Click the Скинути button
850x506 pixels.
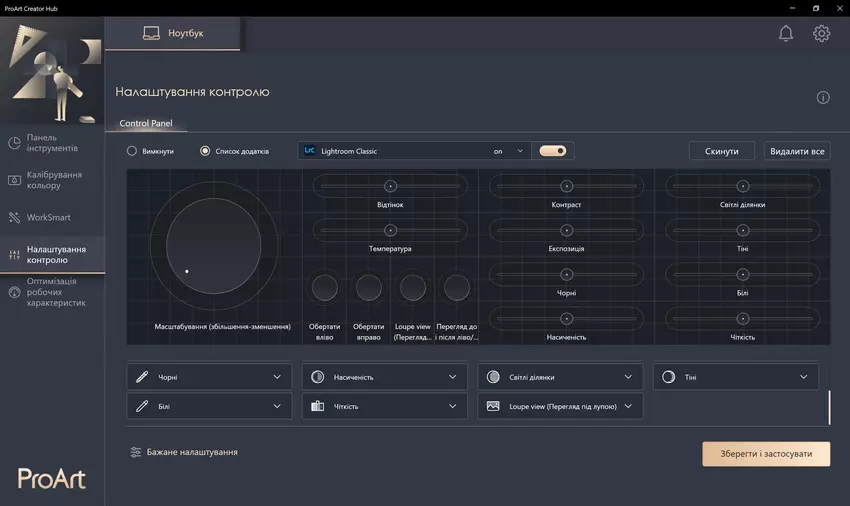pos(721,151)
